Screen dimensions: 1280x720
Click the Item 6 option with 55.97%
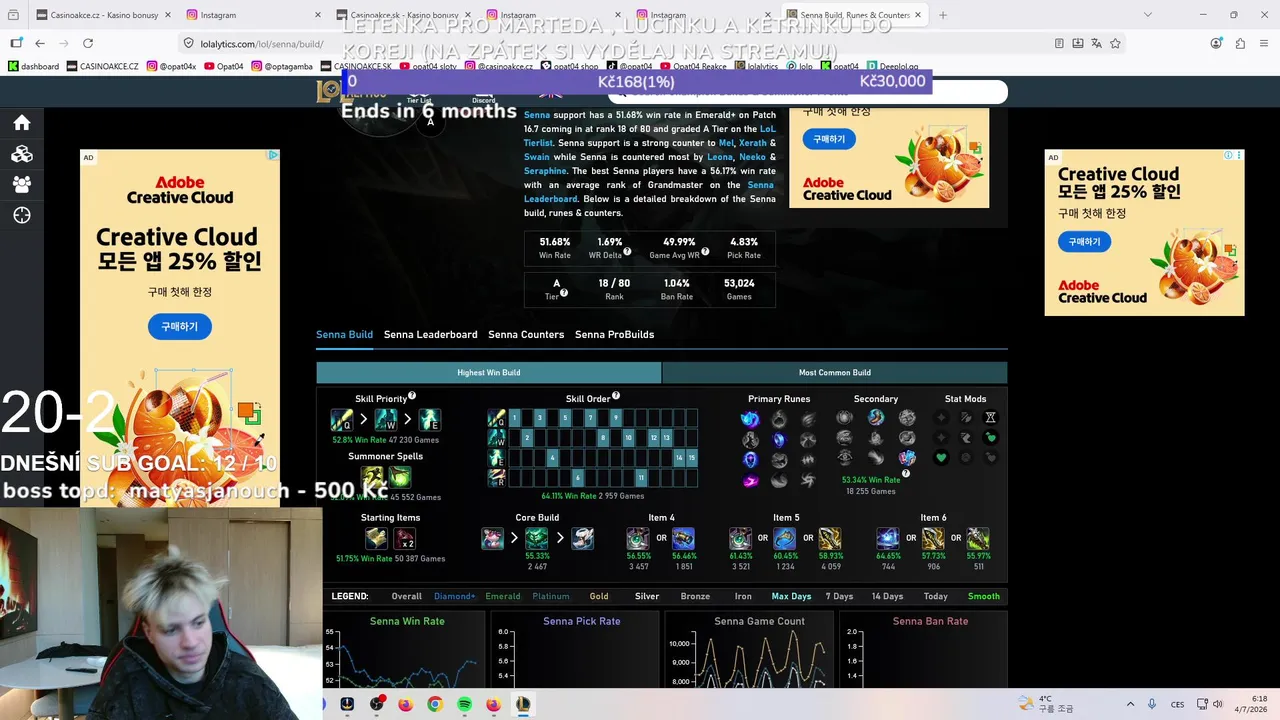pos(978,539)
